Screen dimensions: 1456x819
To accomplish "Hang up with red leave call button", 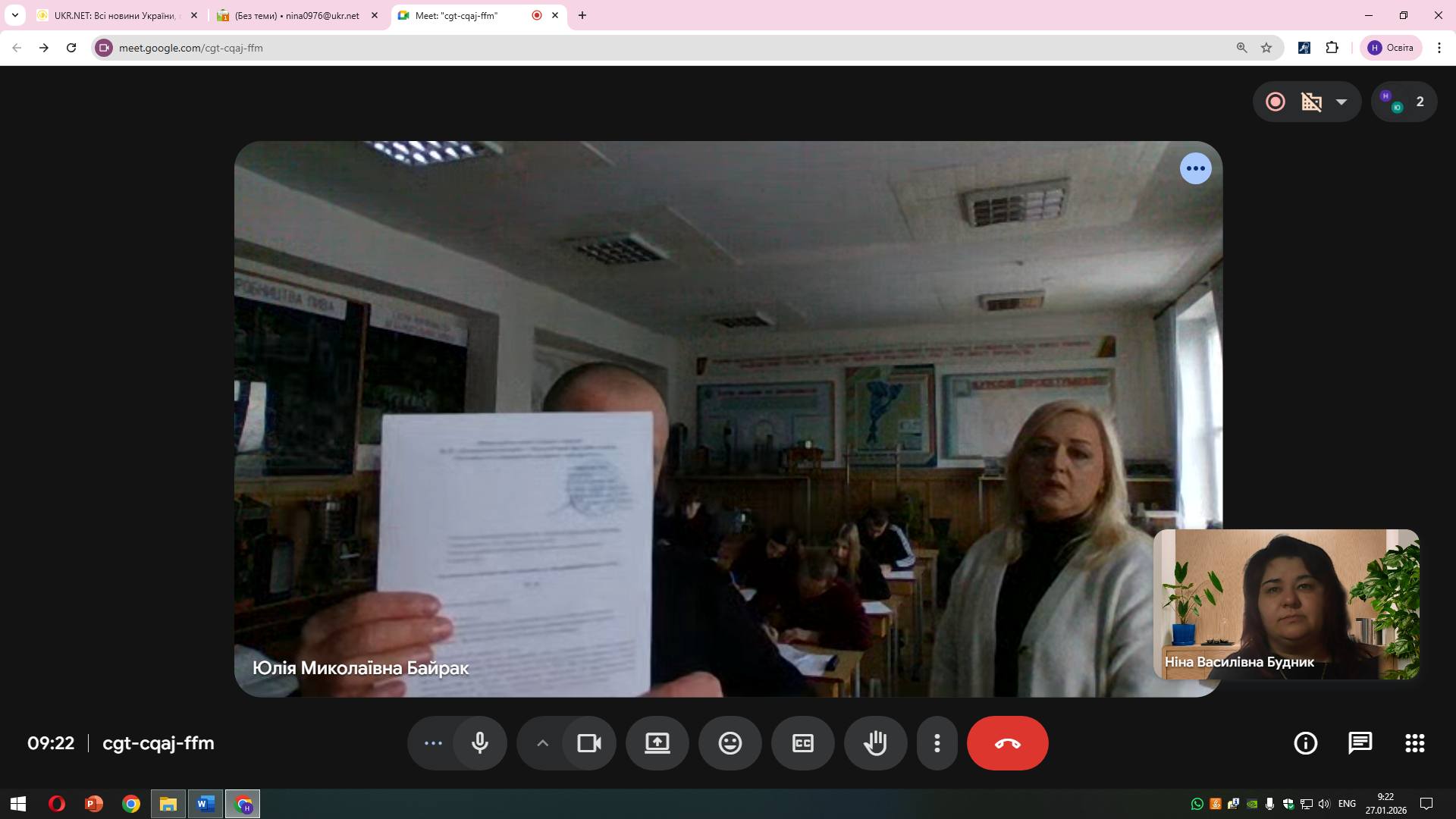I will (x=1007, y=743).
